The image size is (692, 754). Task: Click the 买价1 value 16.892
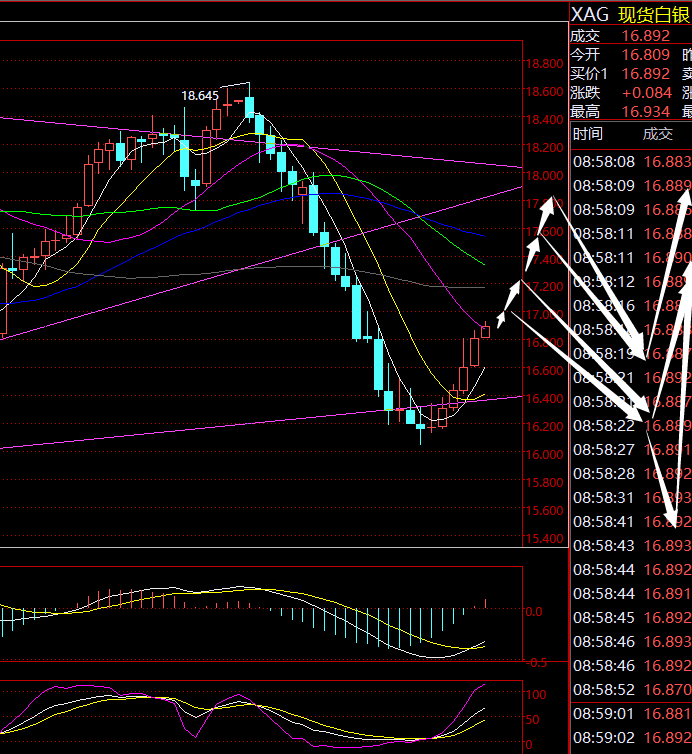[x=645, y=74]
